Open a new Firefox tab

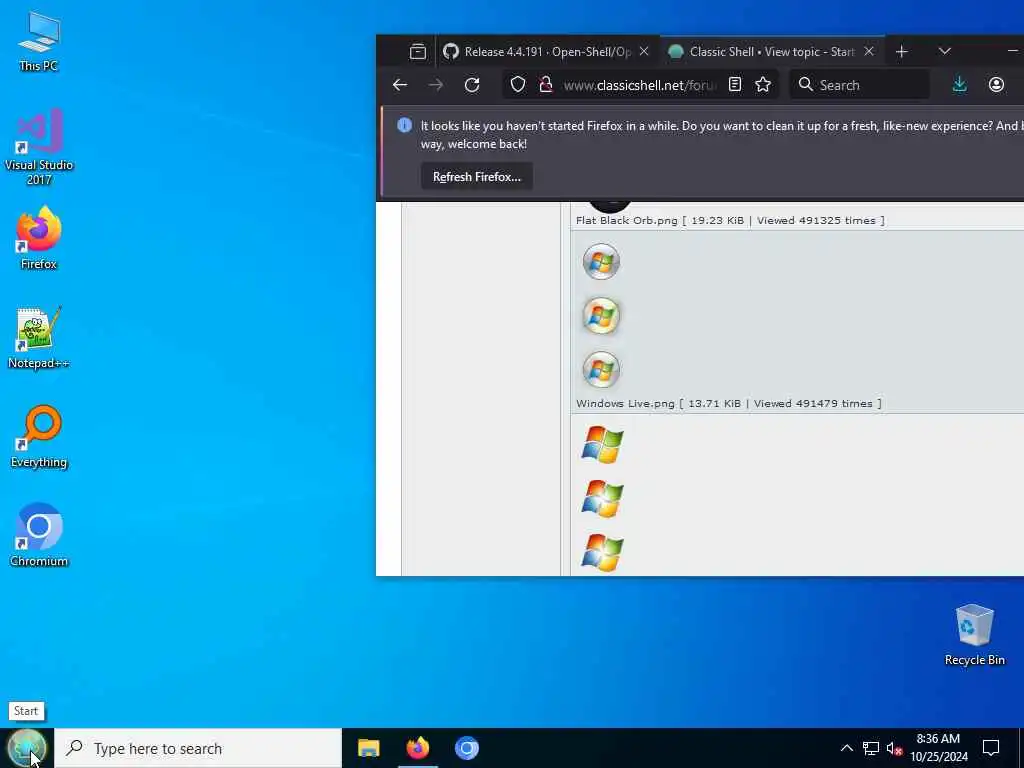pyautogui.click(x=902, y=52)
